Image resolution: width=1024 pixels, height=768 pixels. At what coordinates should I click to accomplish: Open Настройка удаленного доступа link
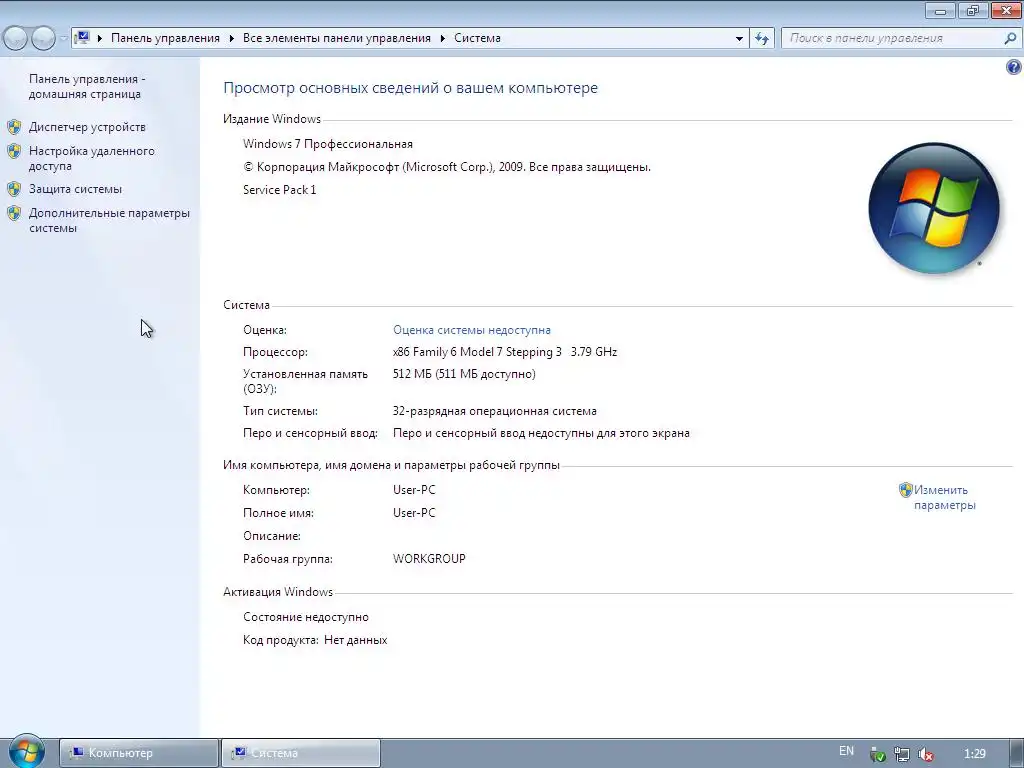pyautogui.click(x=91, y=158)
